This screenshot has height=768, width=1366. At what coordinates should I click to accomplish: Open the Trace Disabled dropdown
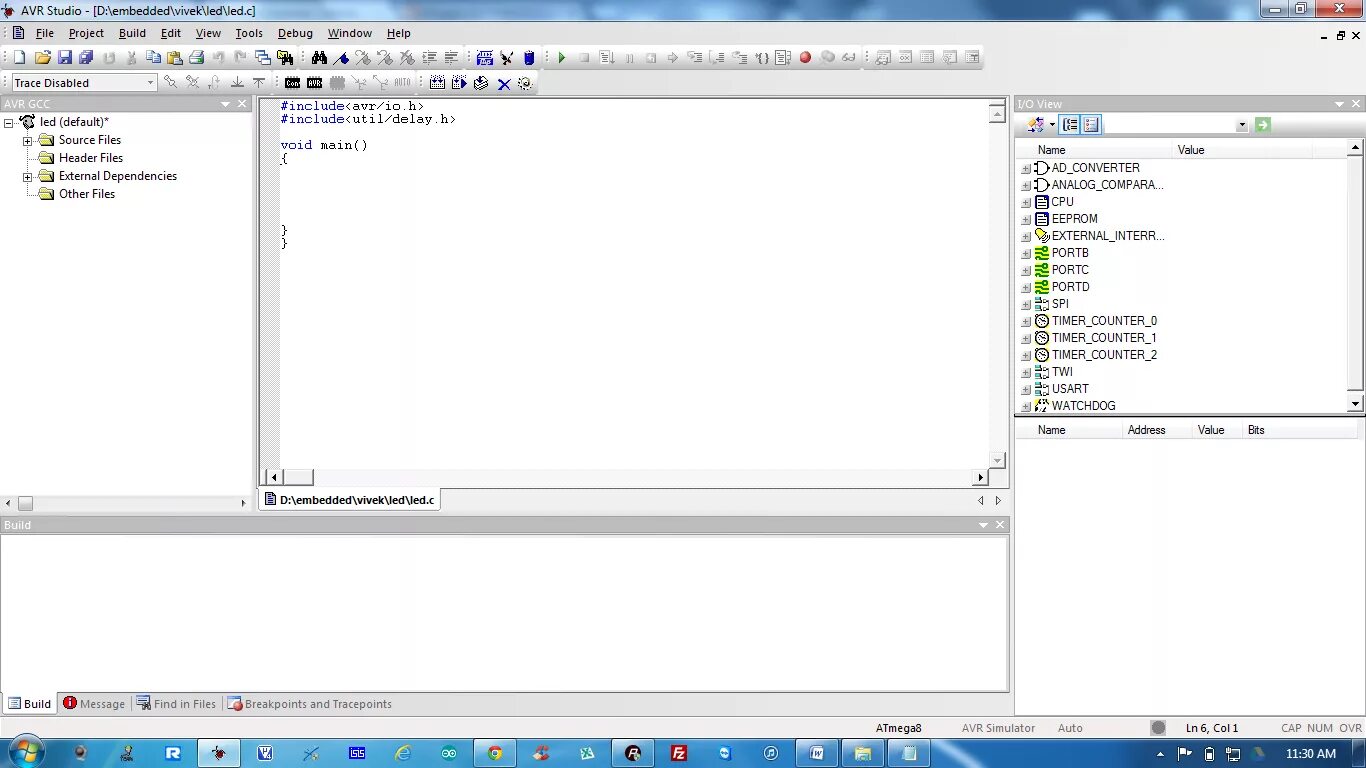pos(150,83)
